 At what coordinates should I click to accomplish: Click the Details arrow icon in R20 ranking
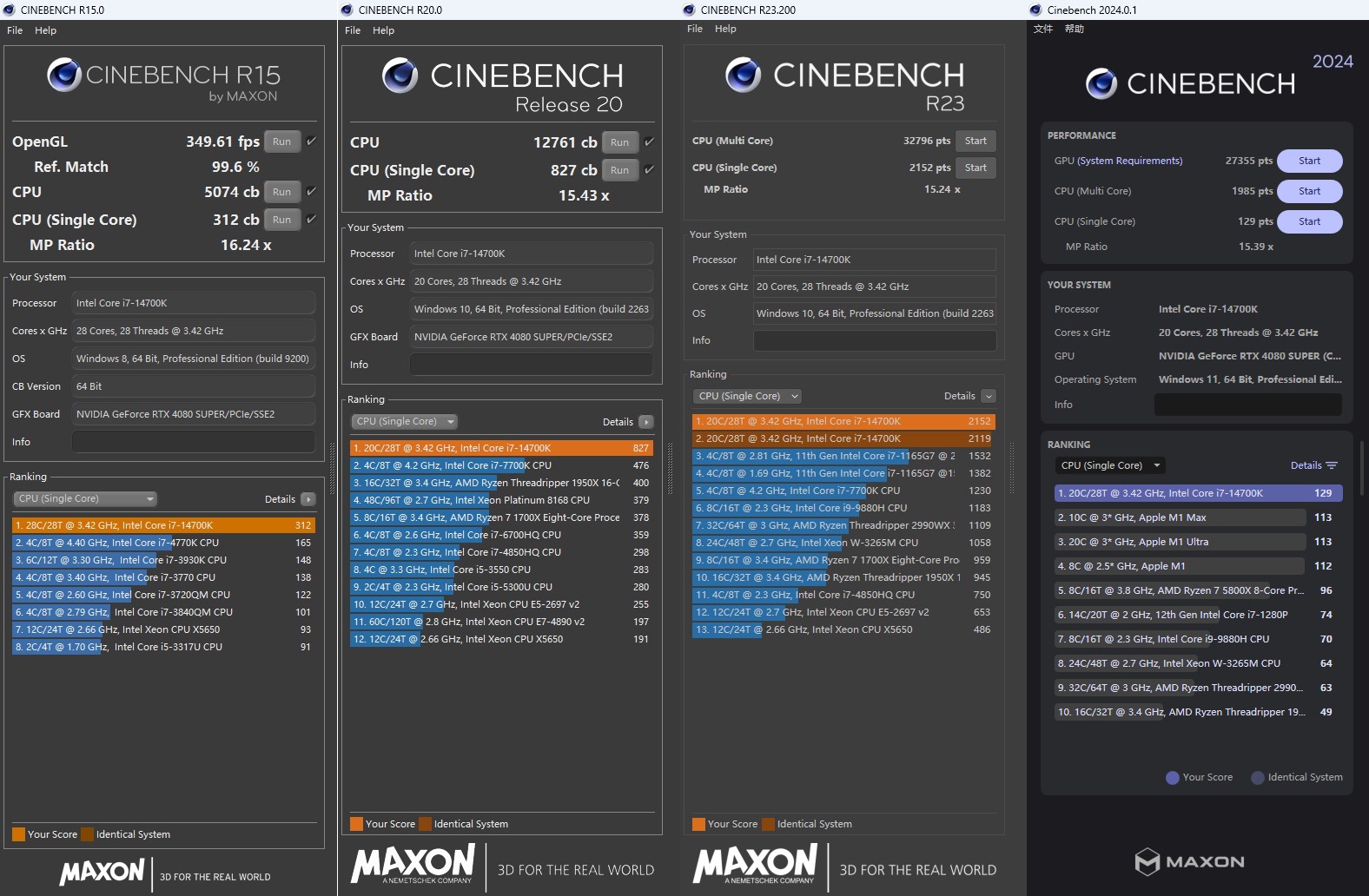(x=646, y=422)
